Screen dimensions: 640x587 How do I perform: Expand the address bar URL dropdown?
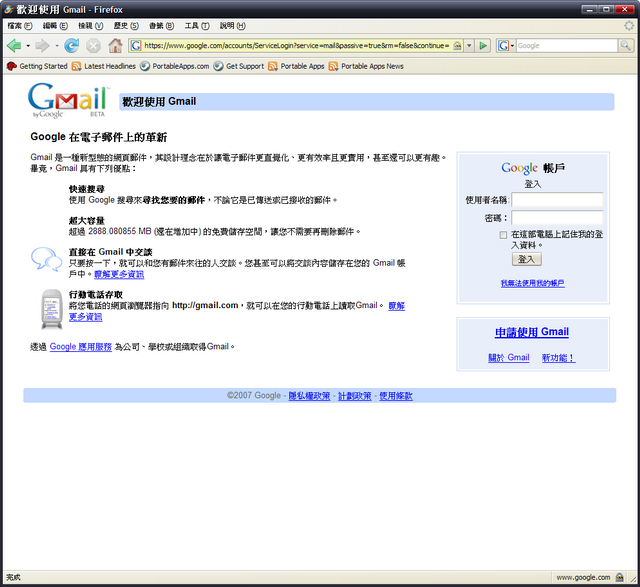coord(469,45)
